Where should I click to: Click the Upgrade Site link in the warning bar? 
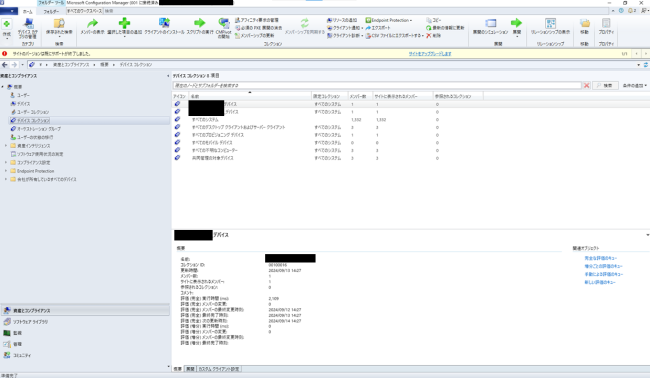[x=430, y=54]
